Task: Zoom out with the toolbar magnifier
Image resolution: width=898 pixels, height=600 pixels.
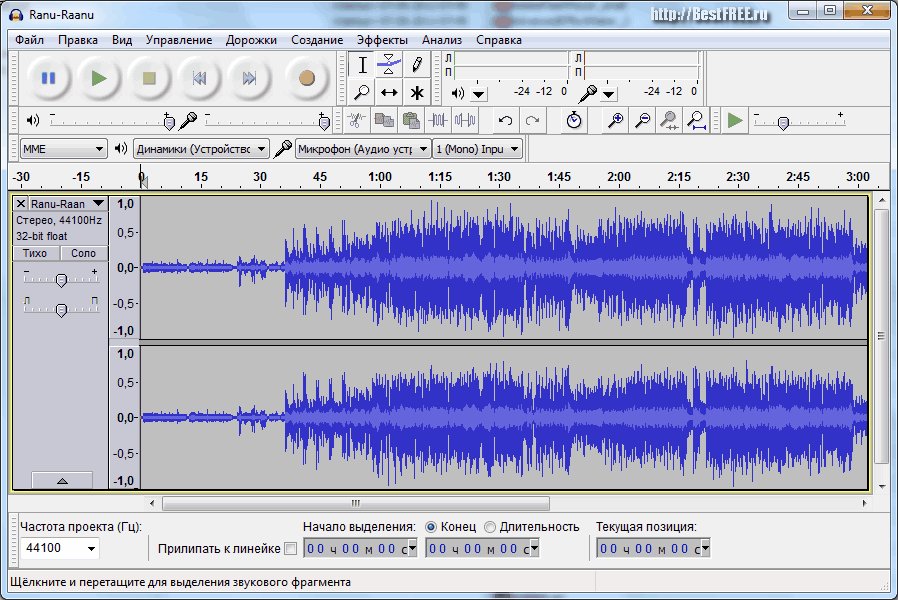Action: point(643,120)
